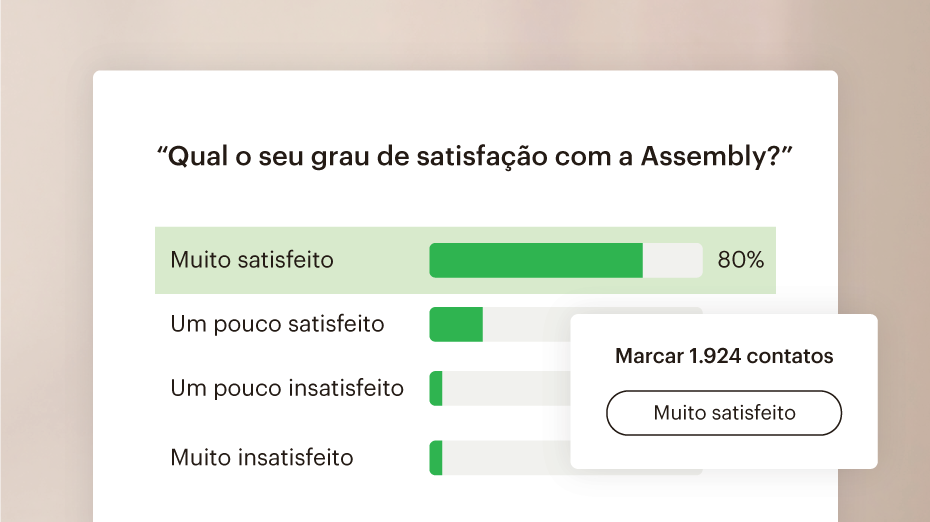Click green fill of Um pouco insatisfeito bar
930x522 pixels.
436,388
